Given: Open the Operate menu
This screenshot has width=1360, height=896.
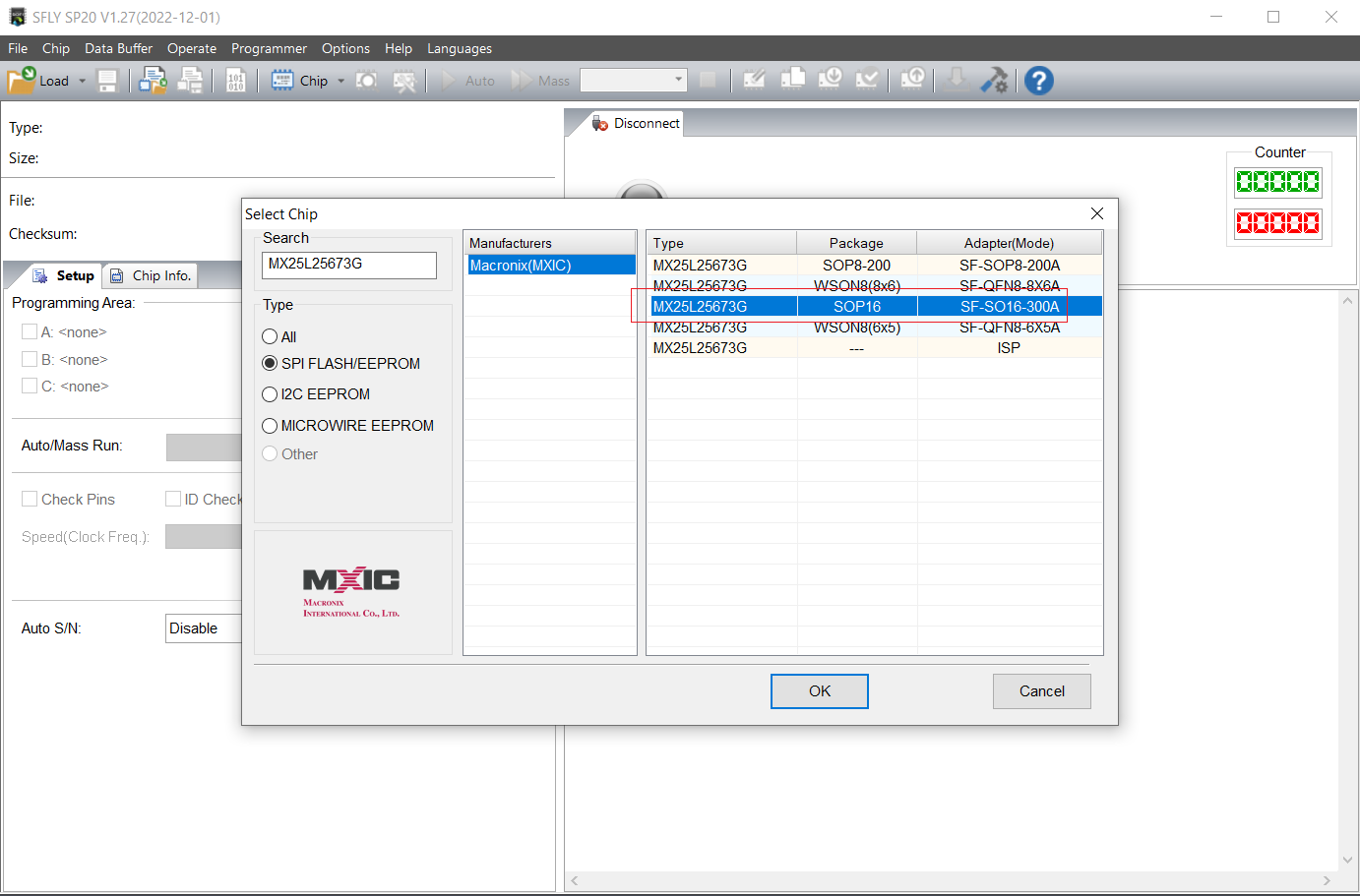Looking at the screenshot, I should 192,48.
